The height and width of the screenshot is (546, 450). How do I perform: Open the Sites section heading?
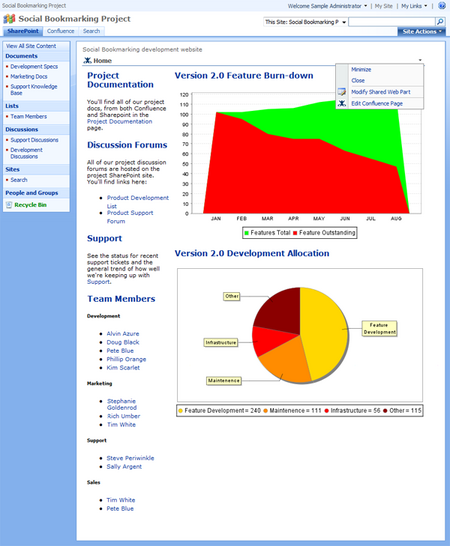12,169
